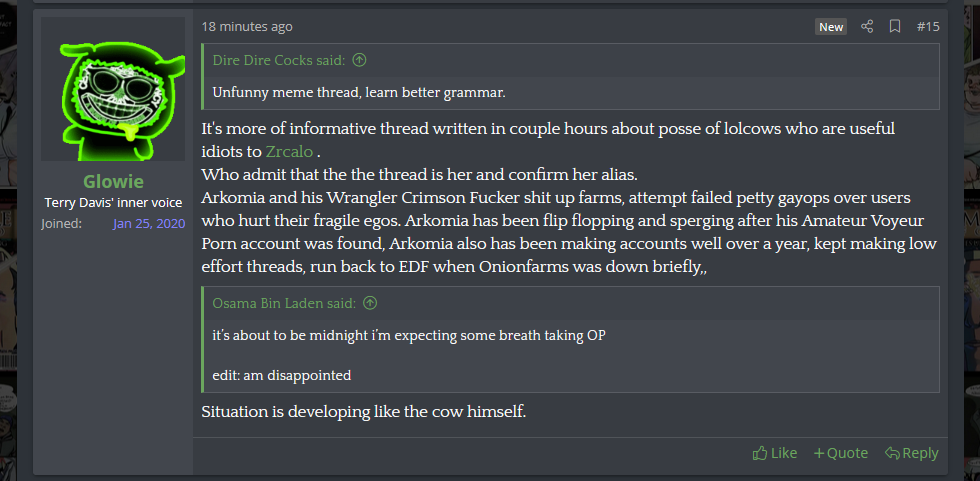Image resolution: width=980 pixels, height=481 pixels.
Task: Open "Dire Dire Cocks said:" quote source
Action: click(x=278, y=60)
